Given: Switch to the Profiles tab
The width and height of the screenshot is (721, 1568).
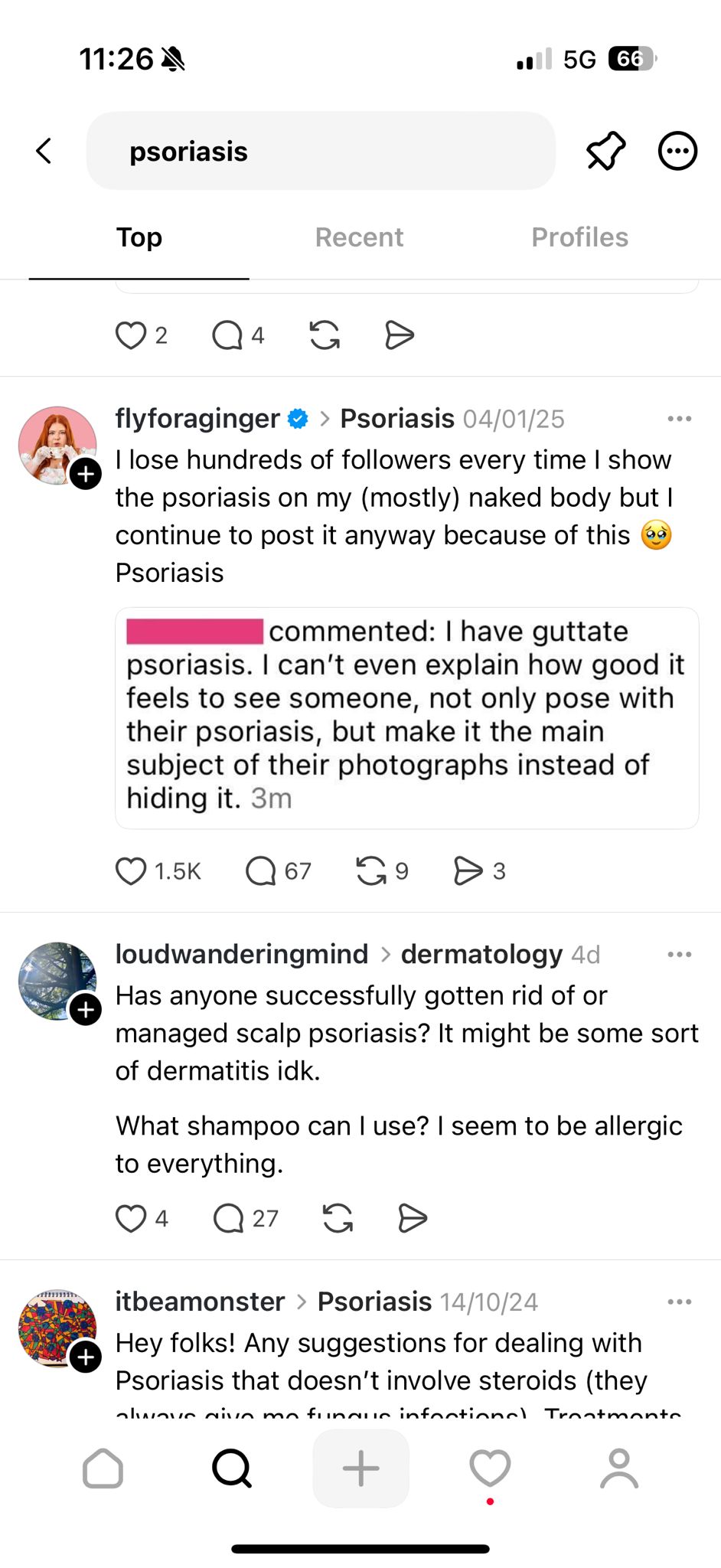Looking at the screenshot, I should (579, 237).
